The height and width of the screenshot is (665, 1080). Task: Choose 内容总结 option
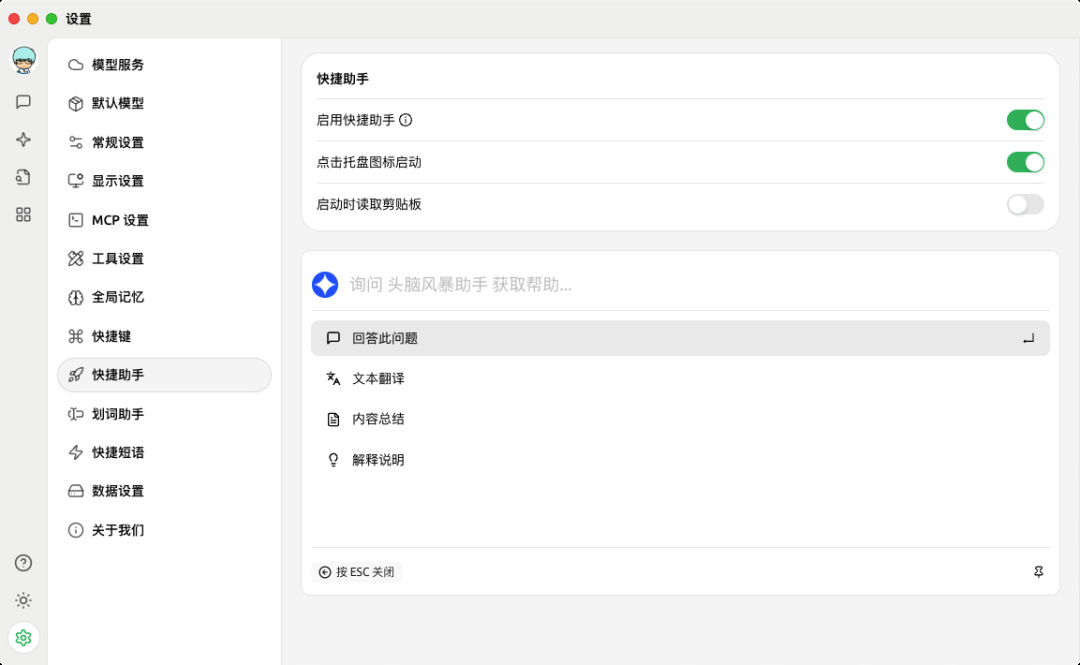coord(680,419)
